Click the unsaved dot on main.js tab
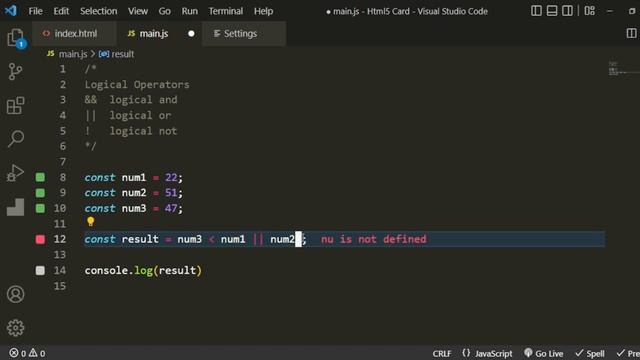This screenshot has width=640, height=360. point(191,33)
